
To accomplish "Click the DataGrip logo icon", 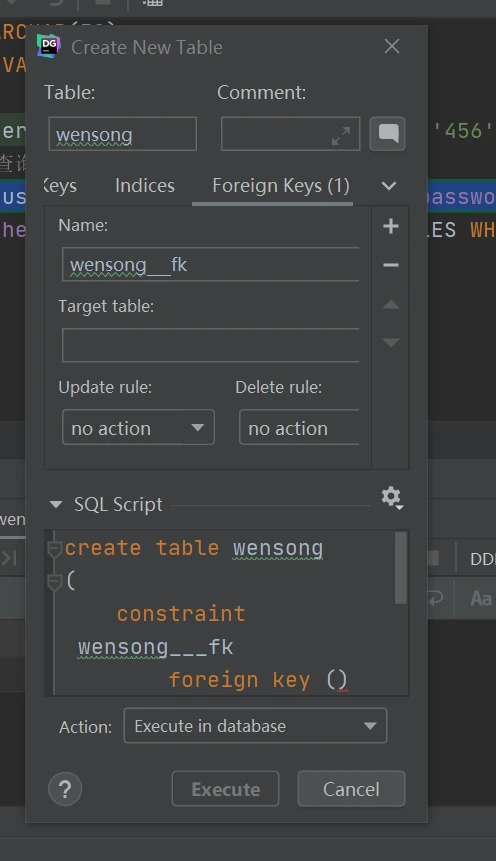I will point(48,46).
